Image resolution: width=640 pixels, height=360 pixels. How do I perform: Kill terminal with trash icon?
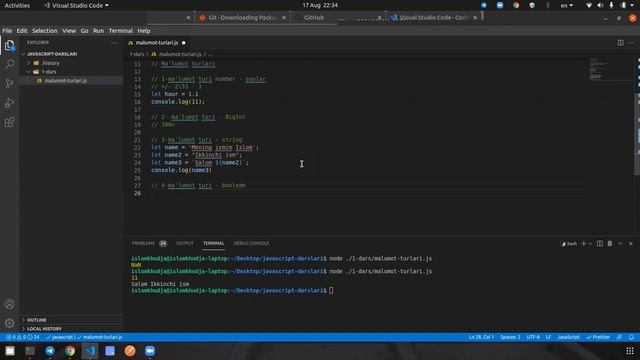(x=610, y=243)
